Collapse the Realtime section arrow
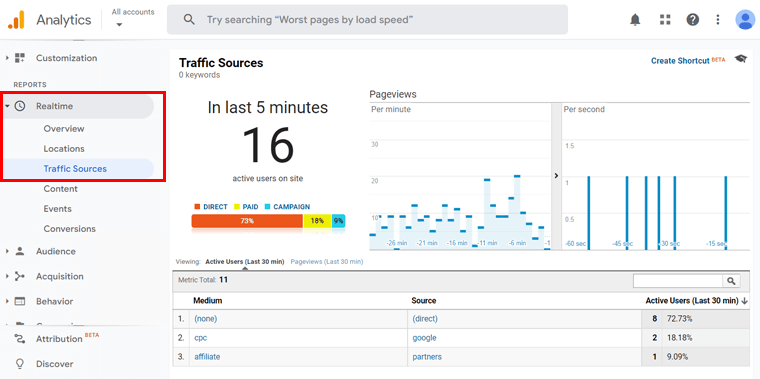760x379 pixels. click(7, 106)
